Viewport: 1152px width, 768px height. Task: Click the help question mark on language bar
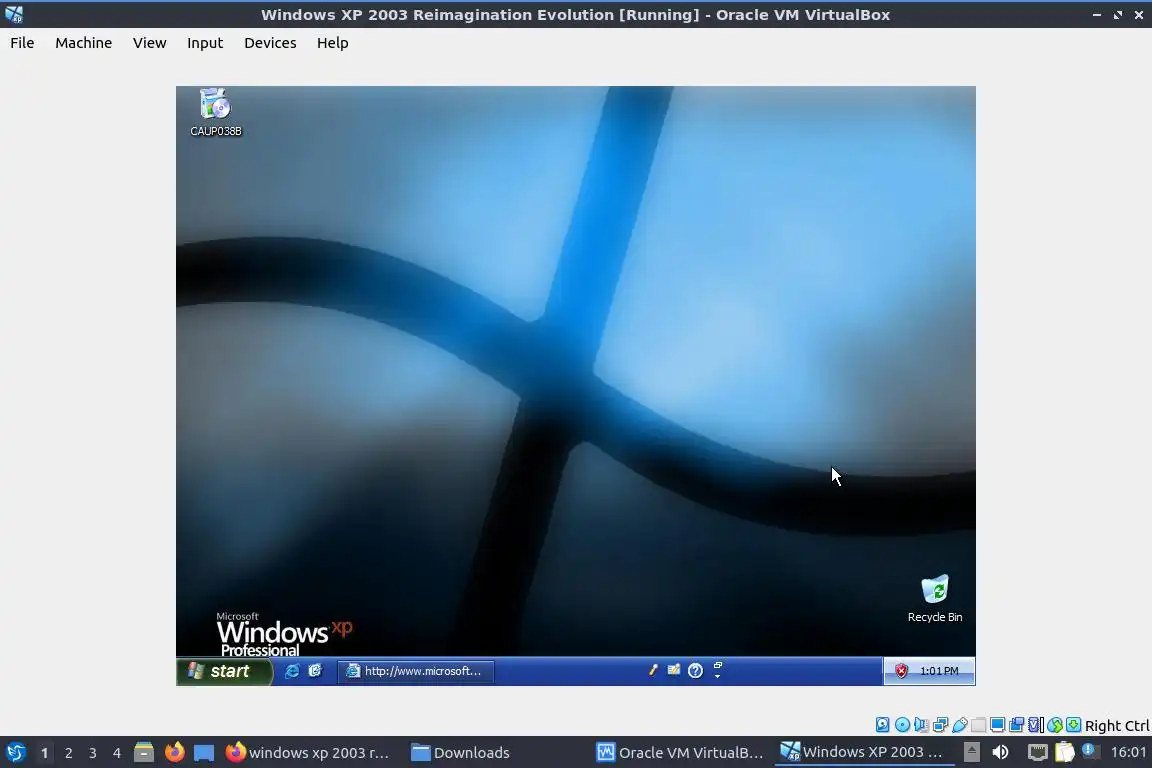coord(695,670)
